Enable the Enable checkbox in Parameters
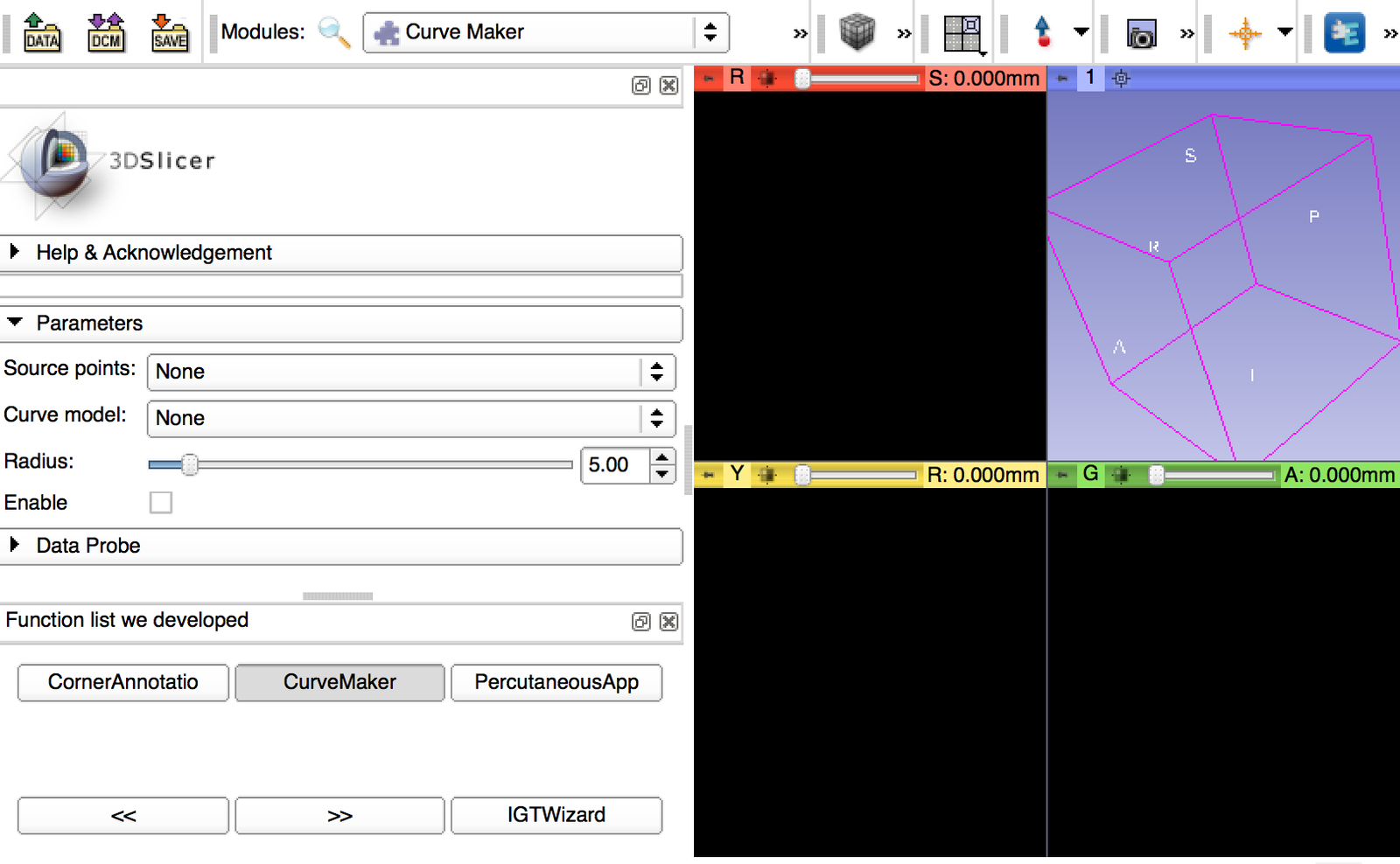This screenshot has width=1400, height=864. point(160,502)
